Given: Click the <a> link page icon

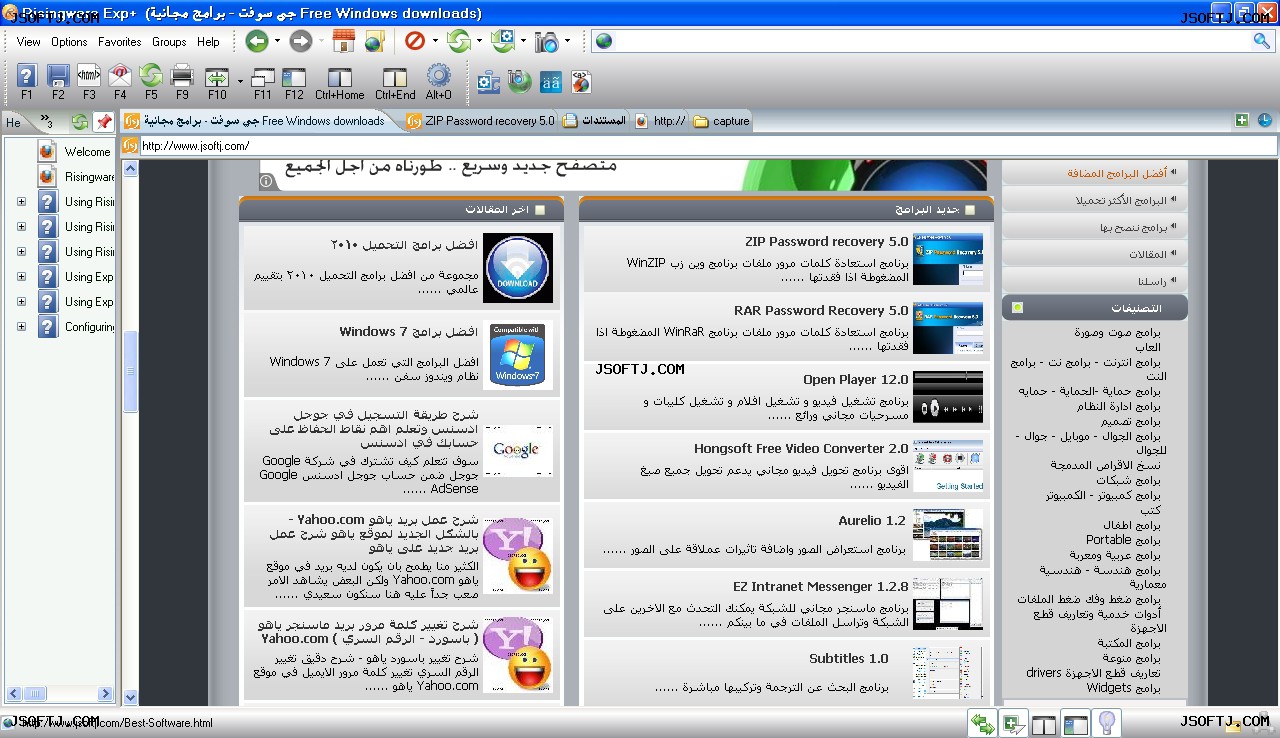Looking at the screenshot, I should (581, 81).
